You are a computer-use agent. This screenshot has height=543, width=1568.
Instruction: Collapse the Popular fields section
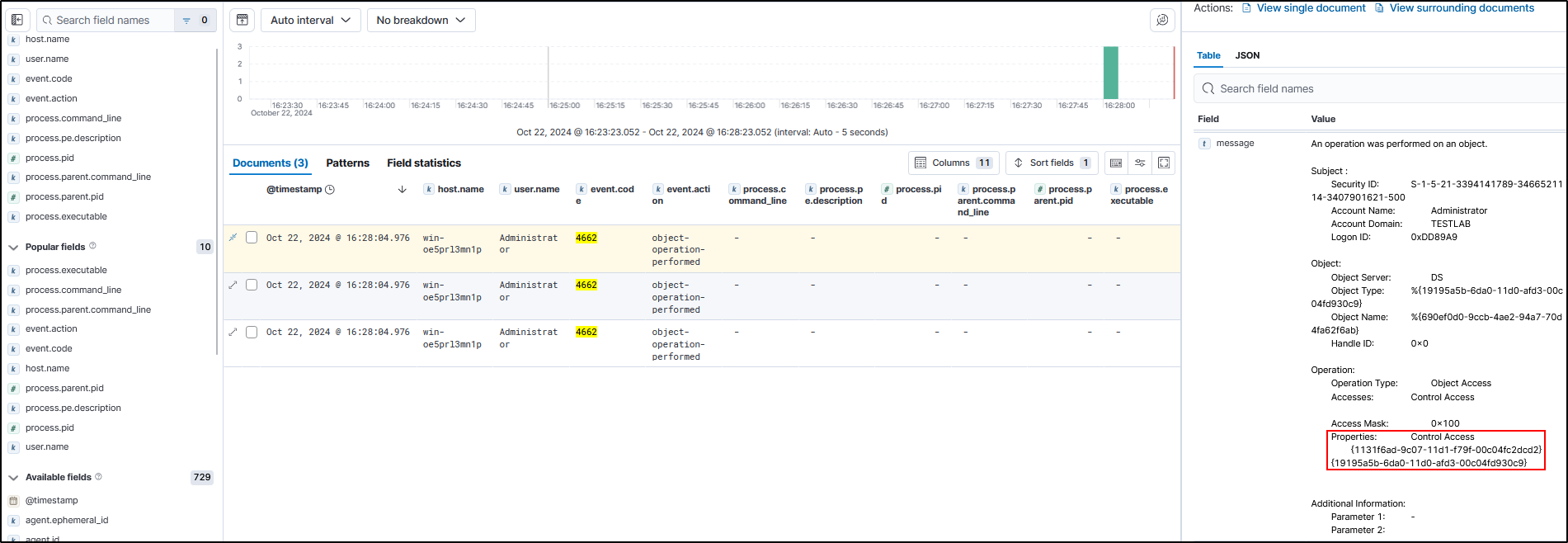tap(13, 247)
